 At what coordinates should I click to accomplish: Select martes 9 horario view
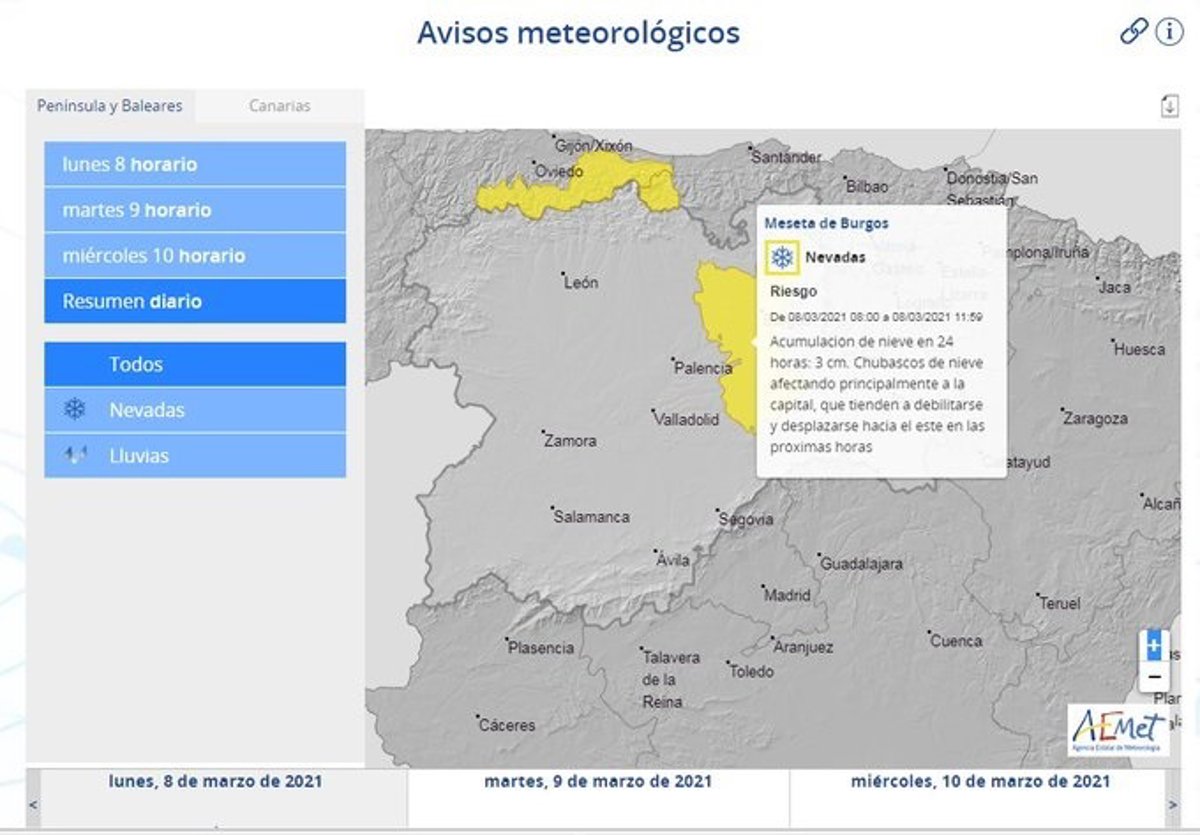pyautogui.click(x=195, y=210)
